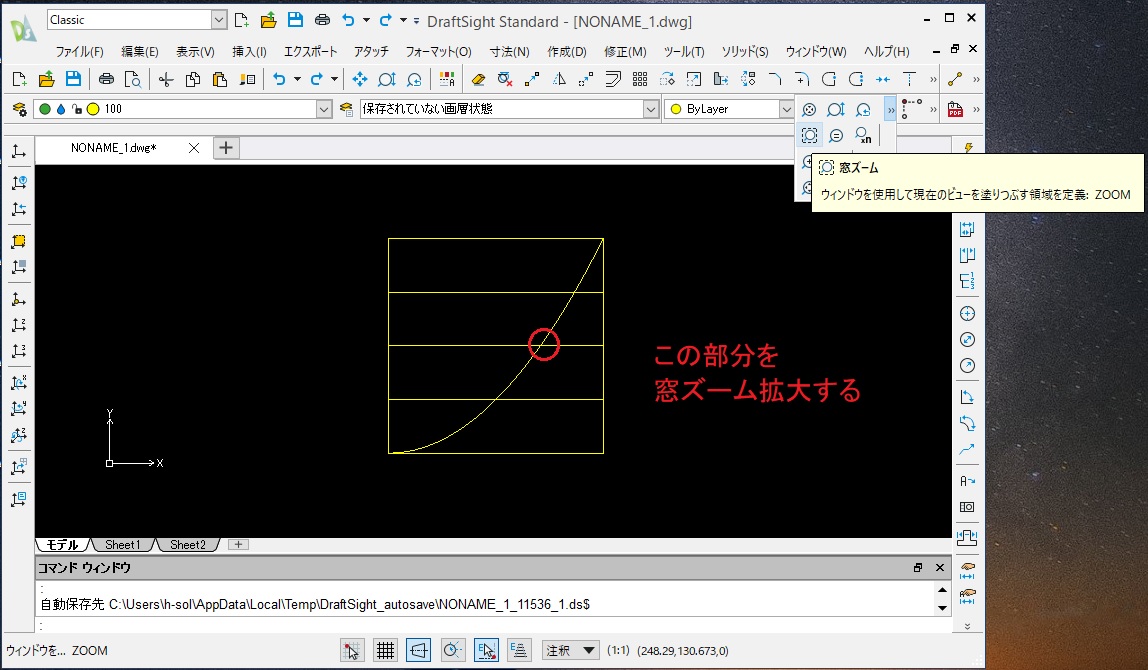Screen dimensions: 1148x670
Task: Open the File (ファイル) menu
Action: 79,51
